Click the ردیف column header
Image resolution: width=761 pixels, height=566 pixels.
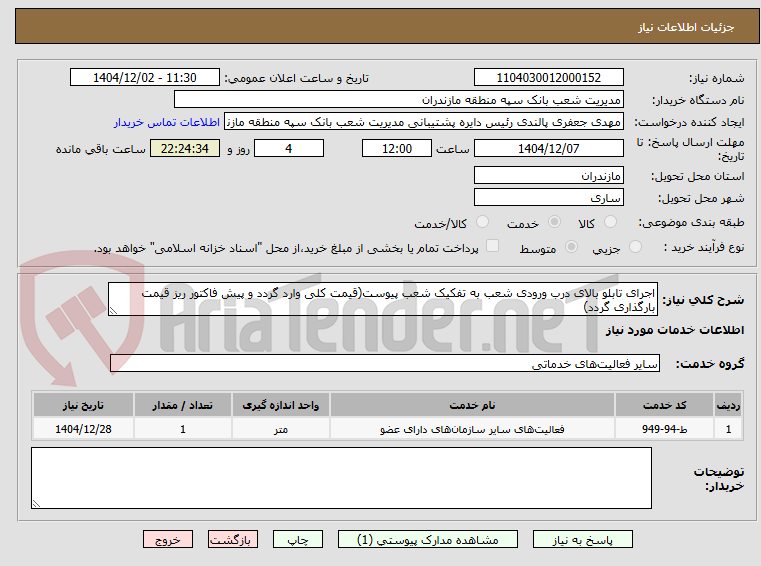click(728, 405)
